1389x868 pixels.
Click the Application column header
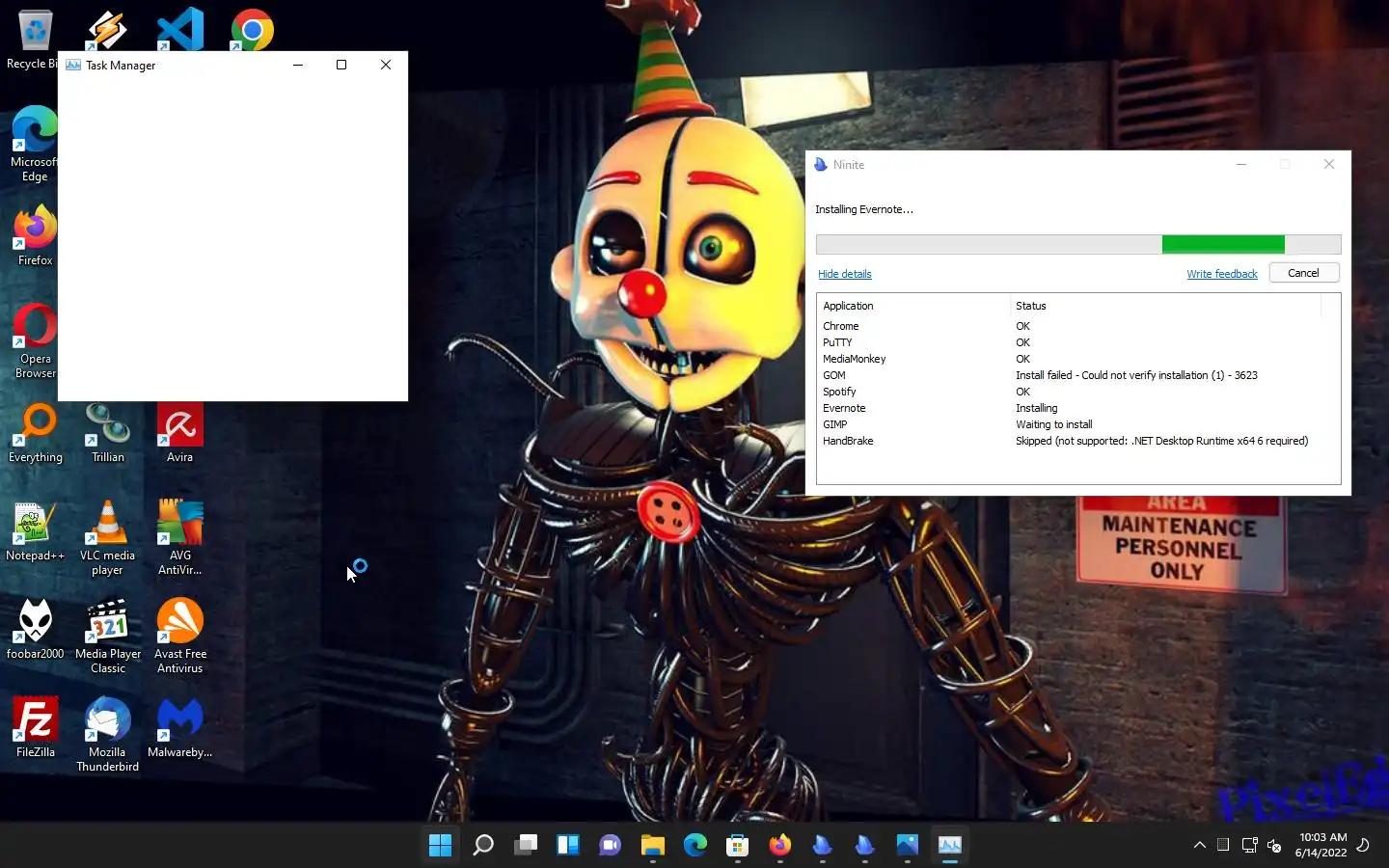tap(913, 306)
